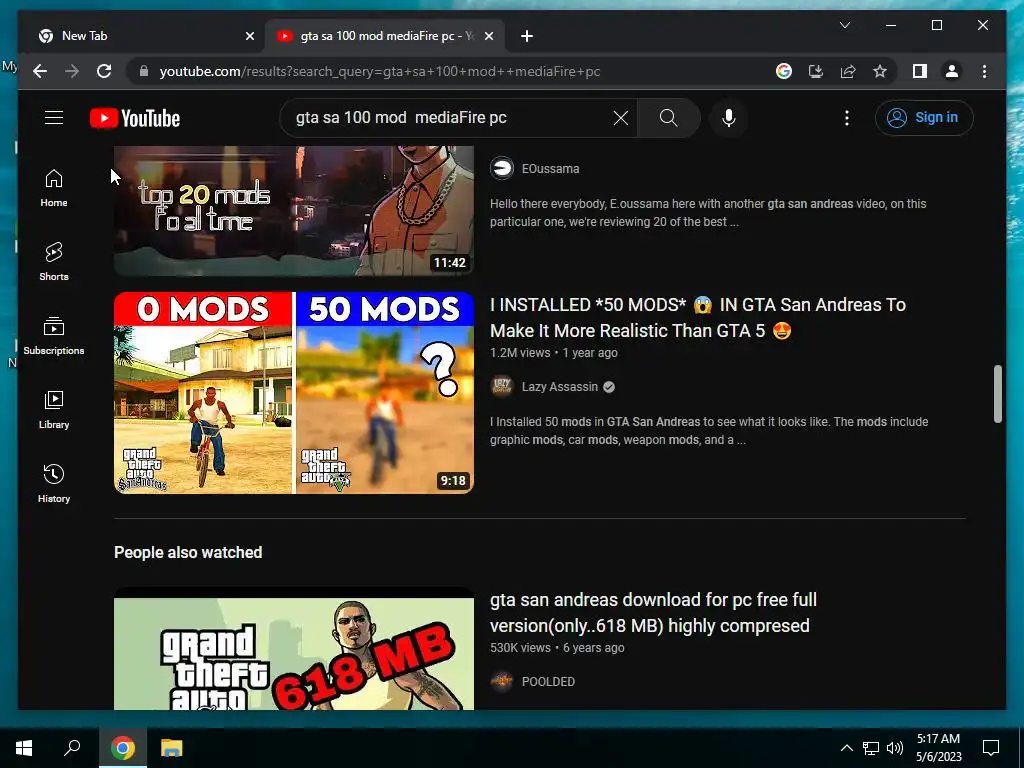
Task: Show hidden system tray icons
Action: point(846,748)
